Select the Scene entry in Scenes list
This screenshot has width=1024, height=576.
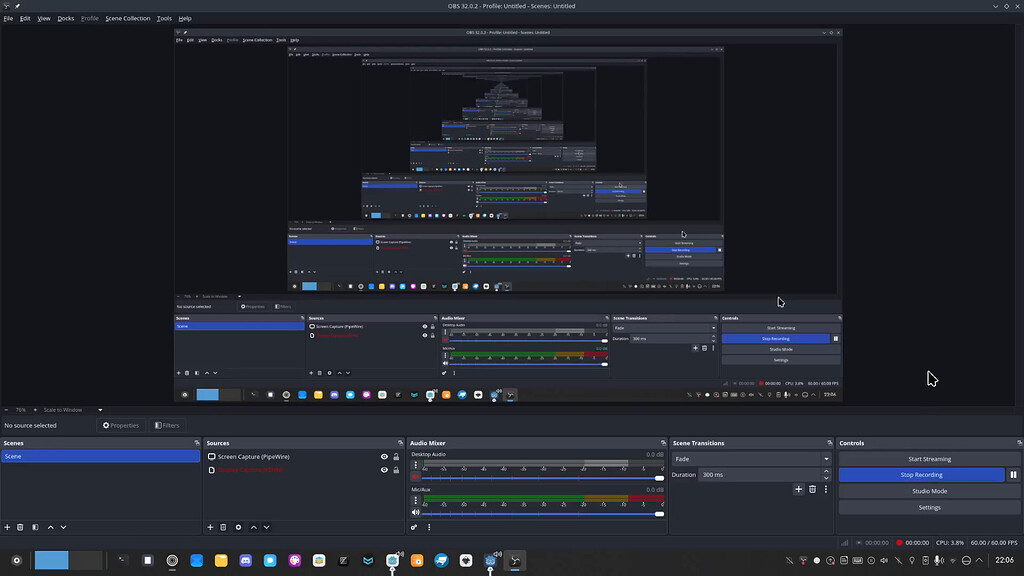pyautogui.click(x=101, y=456)
